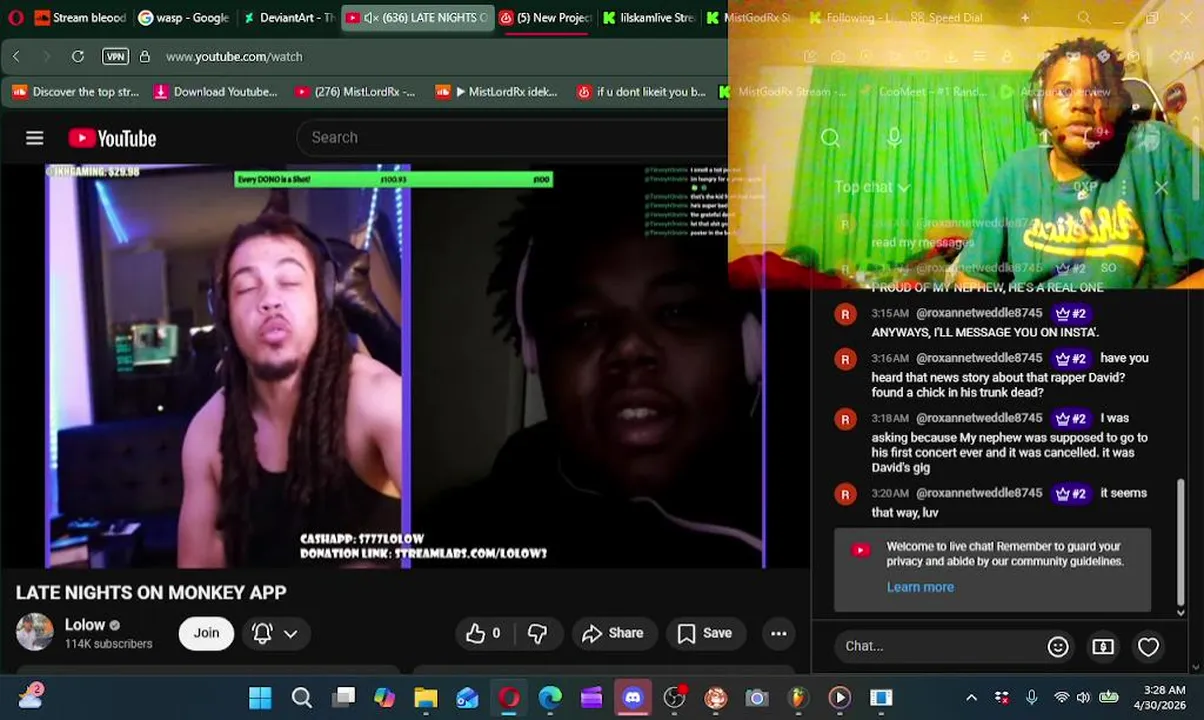Open the weather widget on the taskbar
The height and width of the screenshot is (720, 1204).
click(x=30, y=696)
